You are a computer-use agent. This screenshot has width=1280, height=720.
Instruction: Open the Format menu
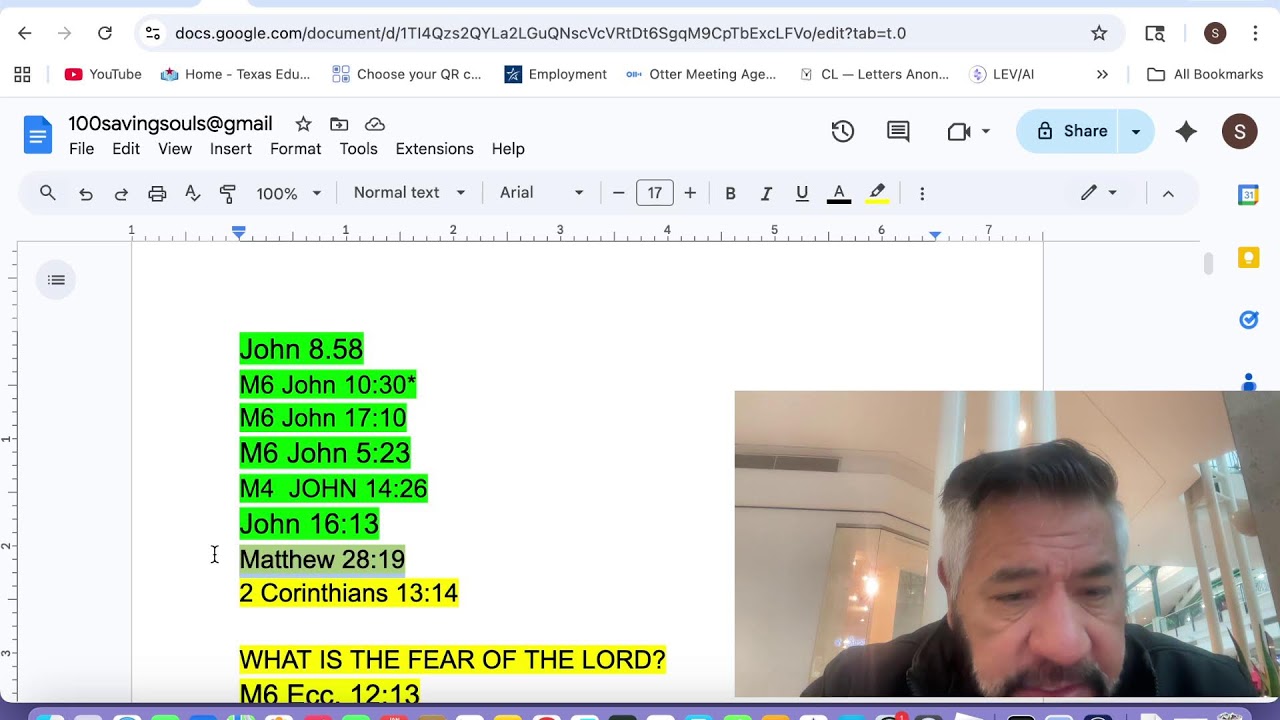point(295,149)
